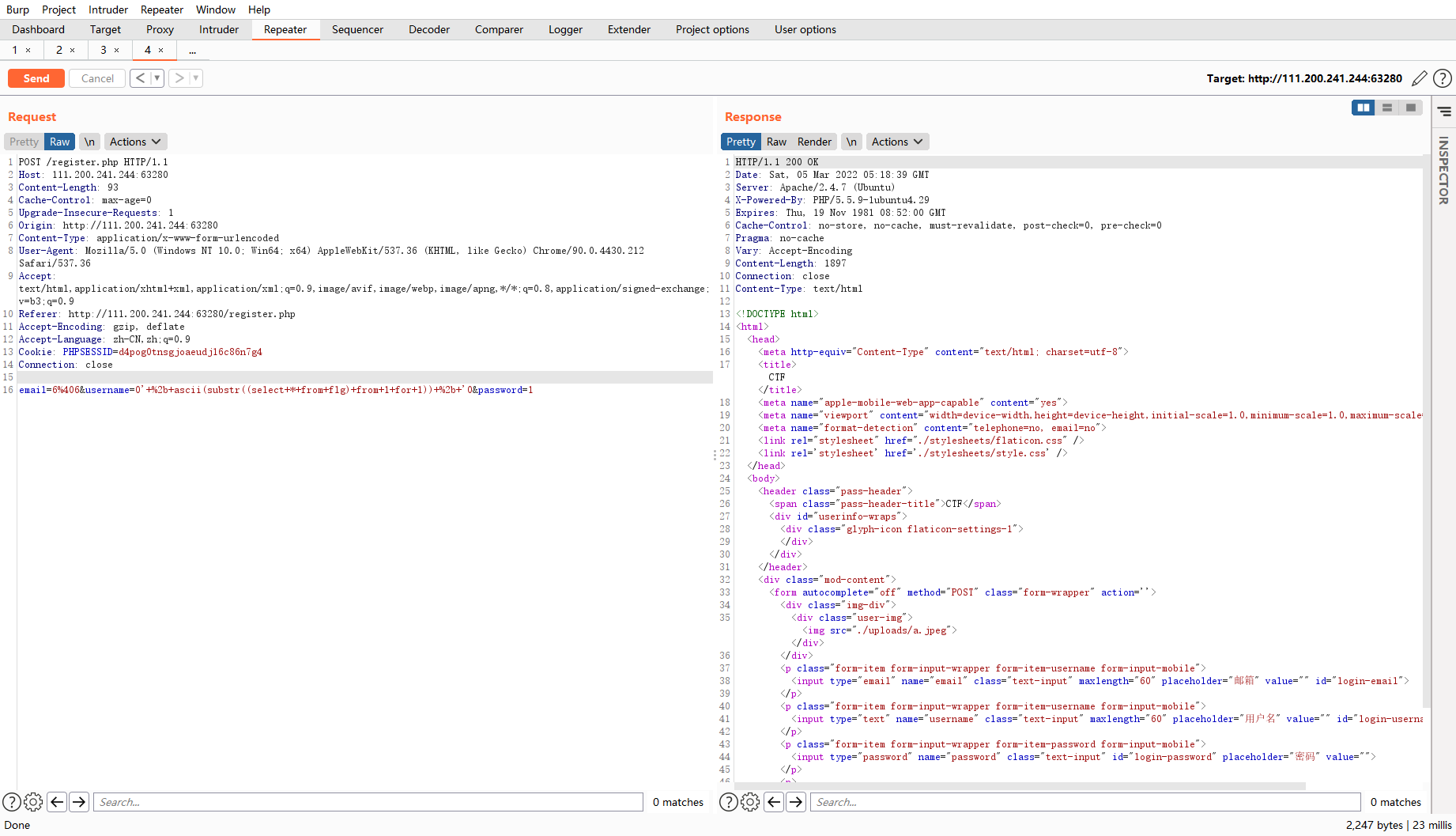Image resolution: width=1456 pixels, height=836 pixels.
Task: Switch to Logger tab
Action: tap(565, 29)
